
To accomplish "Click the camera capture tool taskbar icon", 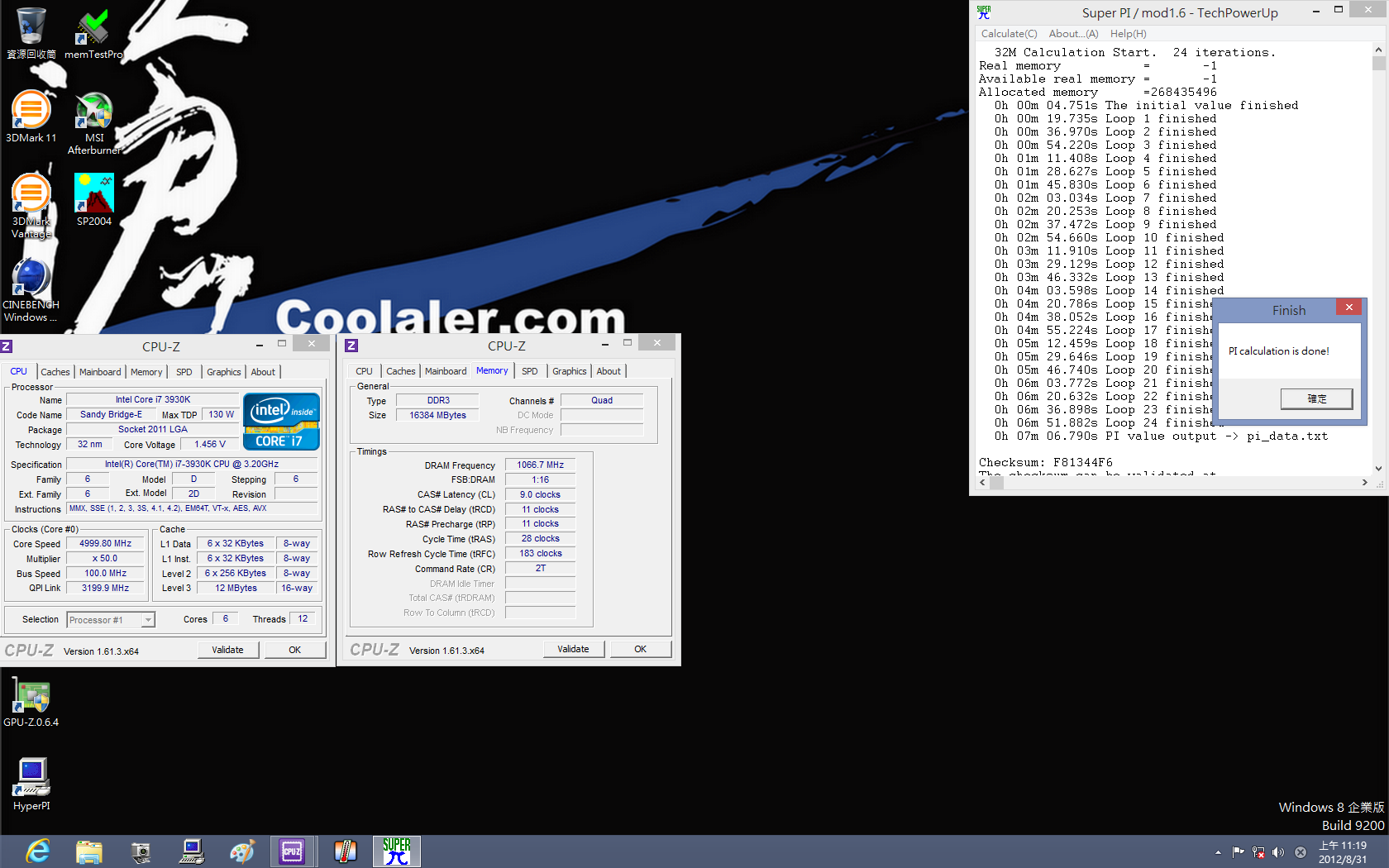I will pos(141,851).
